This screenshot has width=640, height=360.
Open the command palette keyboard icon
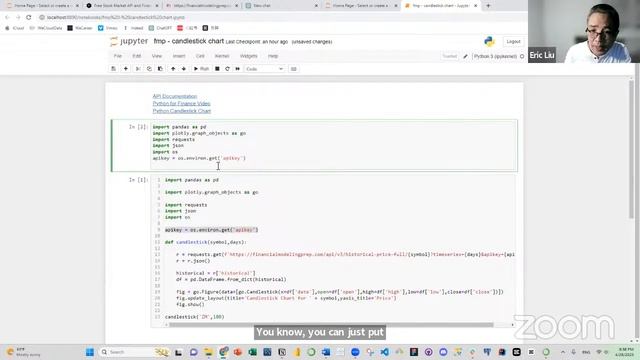(293, 69)
